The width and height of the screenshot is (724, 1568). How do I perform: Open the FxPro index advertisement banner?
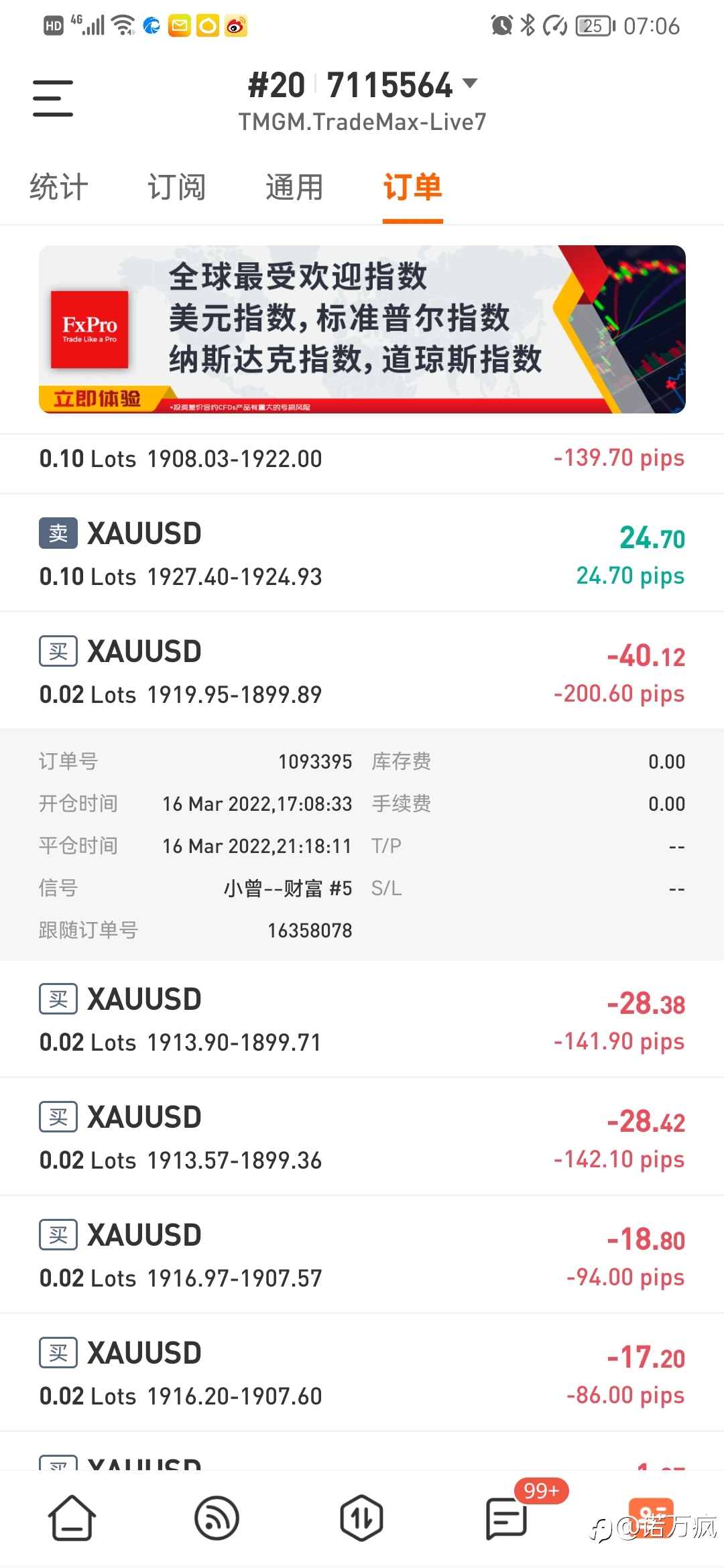(362, 329)
